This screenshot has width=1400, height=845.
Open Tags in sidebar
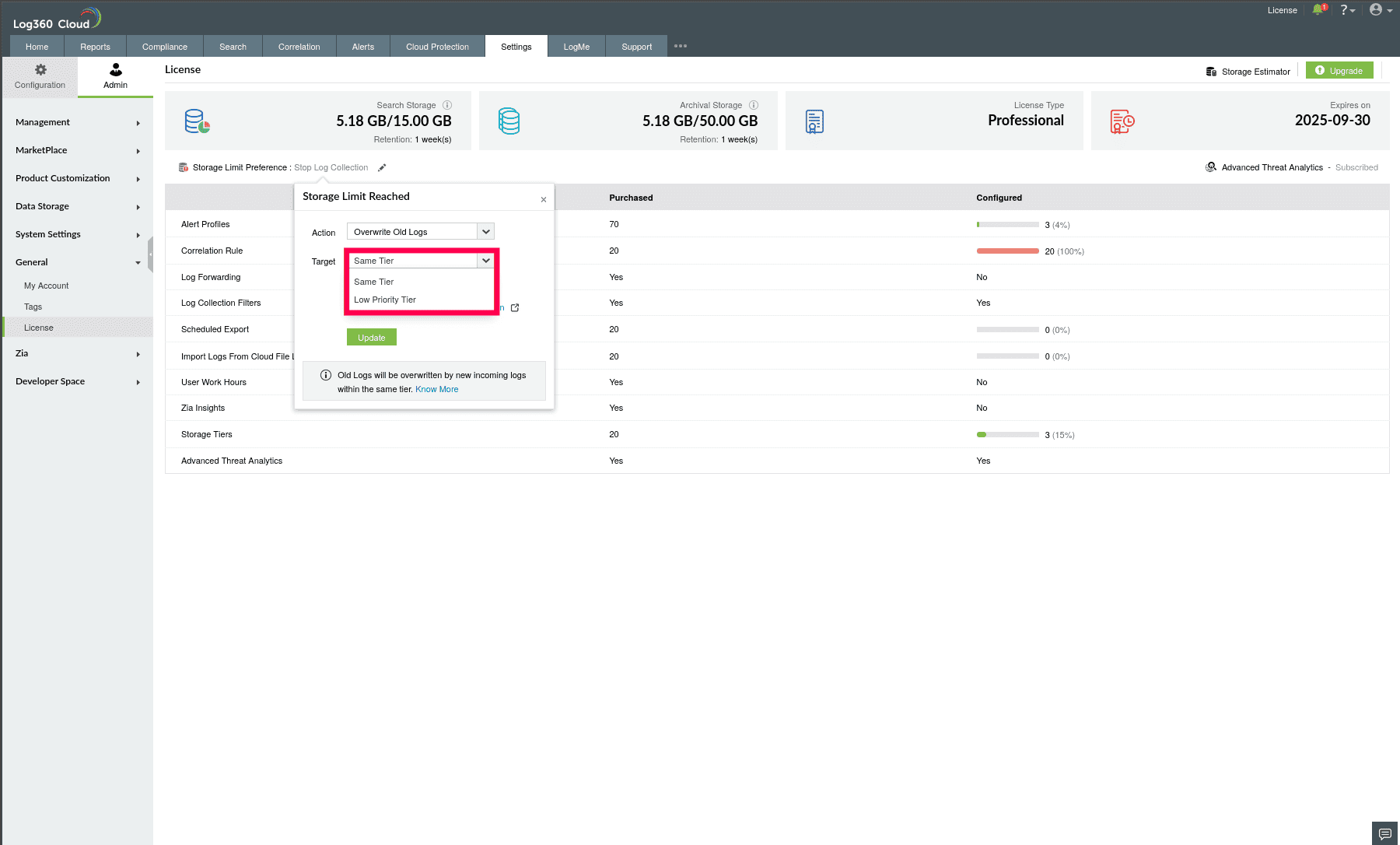(x=33, y=307)
